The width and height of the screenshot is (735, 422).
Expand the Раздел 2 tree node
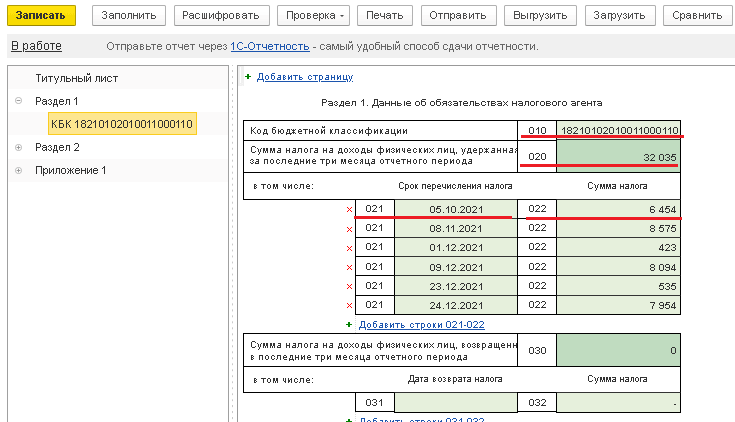click(x=19, y=147)
